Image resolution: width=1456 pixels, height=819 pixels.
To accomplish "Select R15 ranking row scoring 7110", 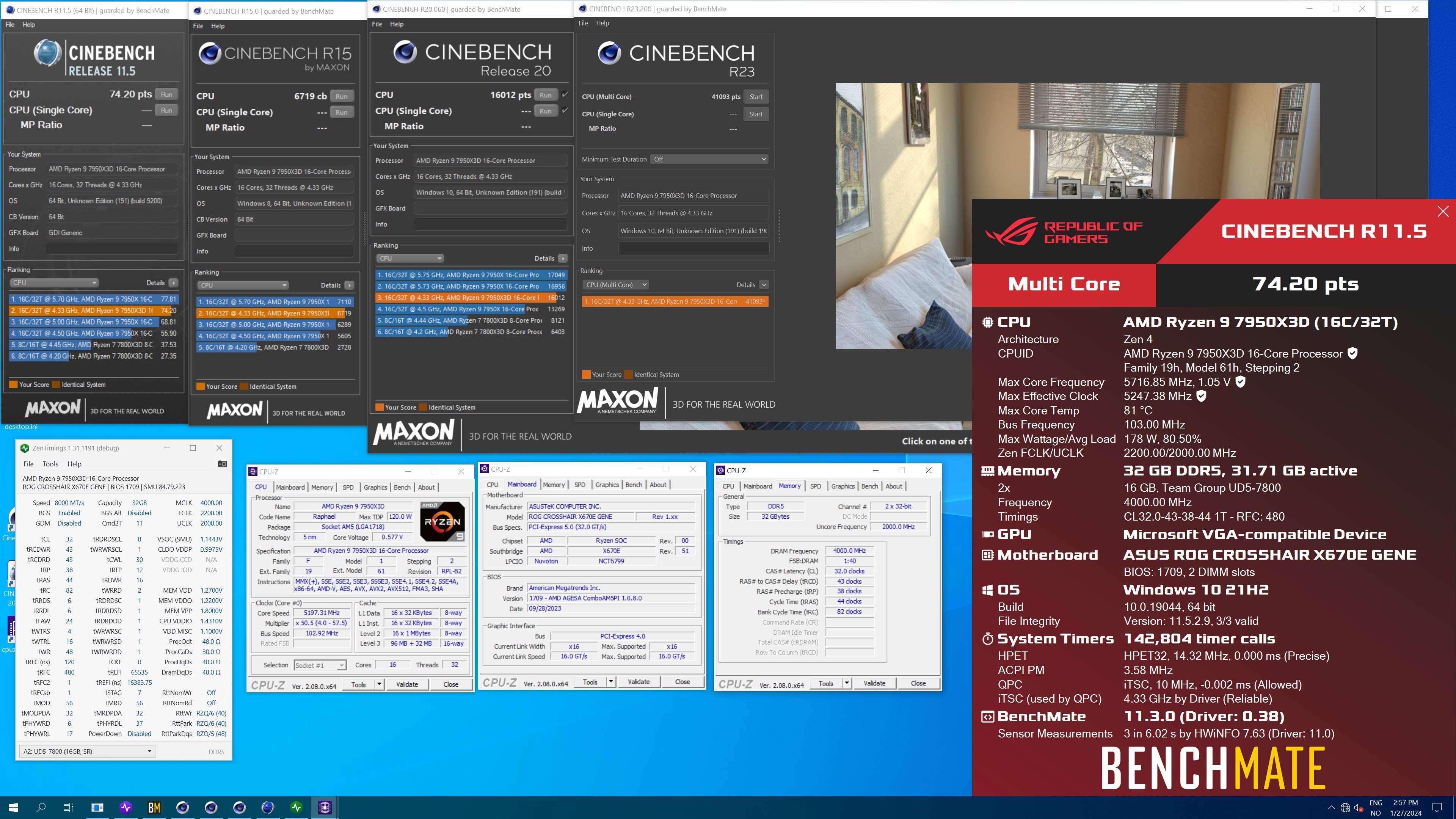I will 275,302.
